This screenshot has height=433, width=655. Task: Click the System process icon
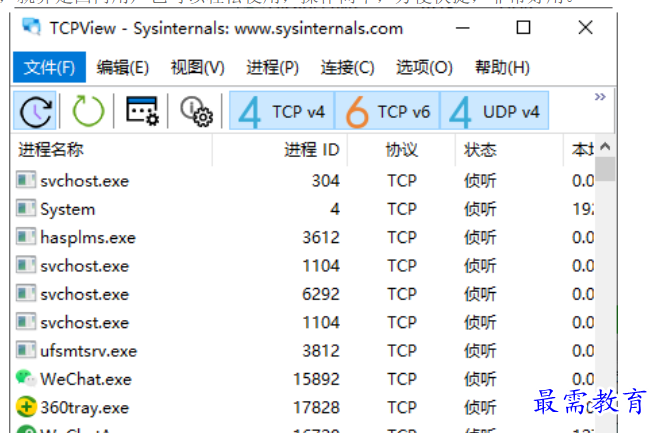click(25, 208)
